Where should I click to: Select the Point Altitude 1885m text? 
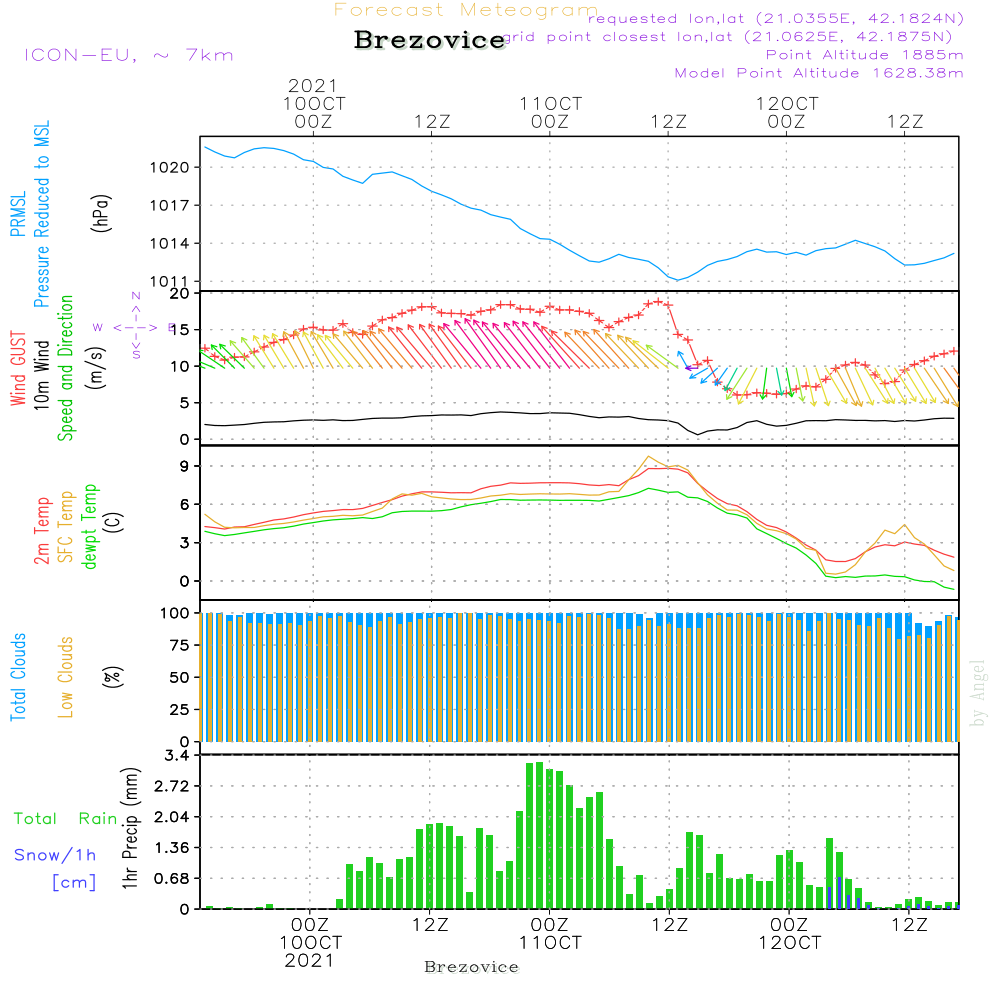point(864,55)
